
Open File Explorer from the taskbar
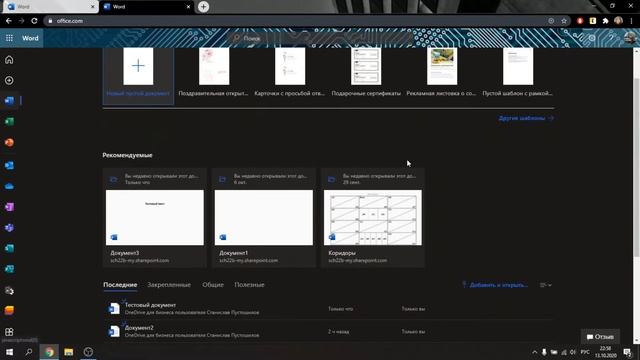point(69,352)
